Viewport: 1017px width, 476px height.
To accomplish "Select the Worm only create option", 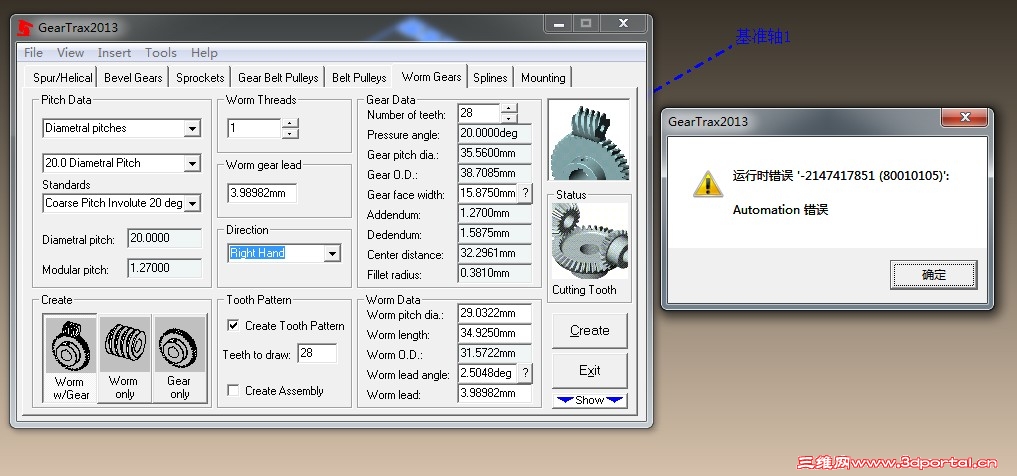I will 125,359.
